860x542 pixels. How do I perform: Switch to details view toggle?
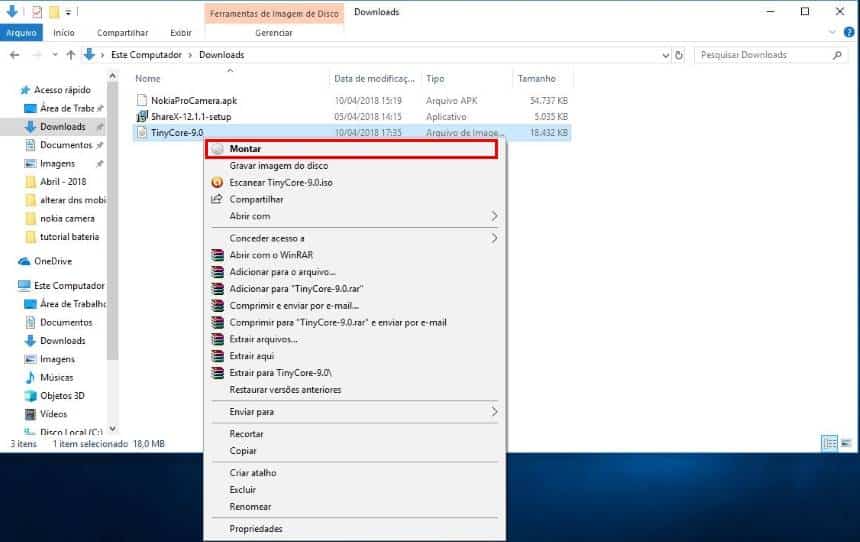(829, 443)
